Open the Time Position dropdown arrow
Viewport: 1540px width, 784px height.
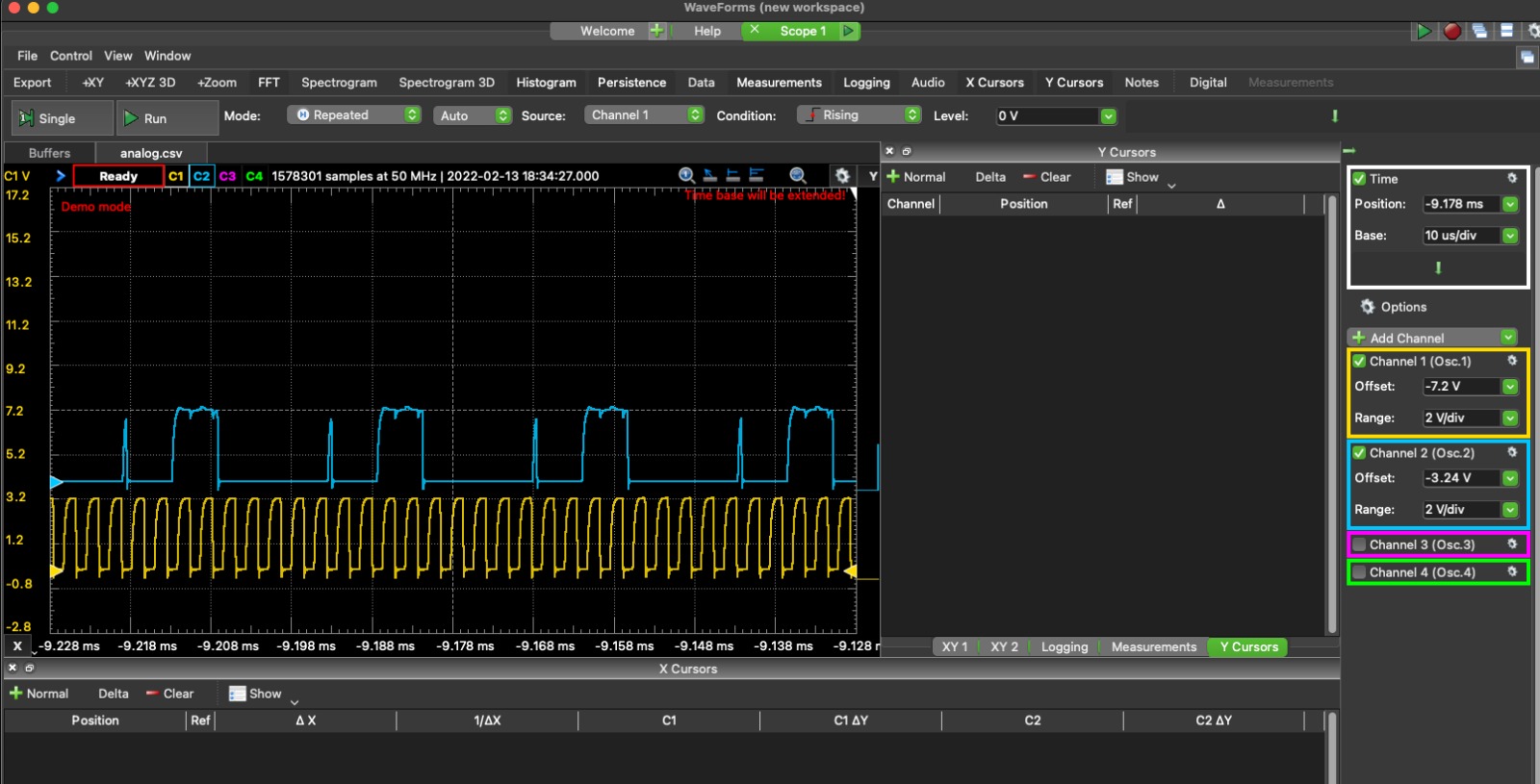click(1510, 204)
